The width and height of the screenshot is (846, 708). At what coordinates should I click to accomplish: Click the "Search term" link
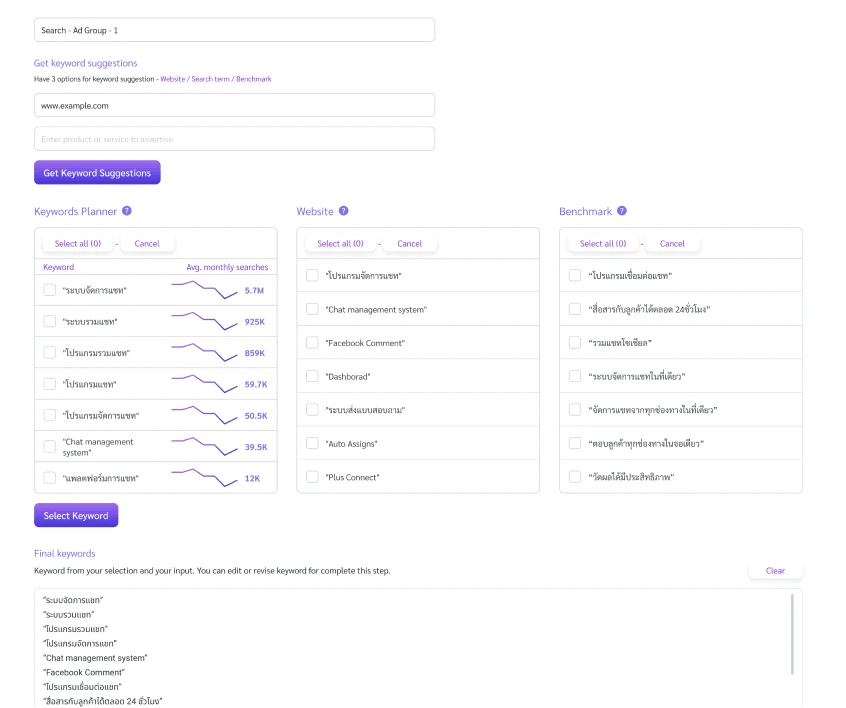pos(209,79)
